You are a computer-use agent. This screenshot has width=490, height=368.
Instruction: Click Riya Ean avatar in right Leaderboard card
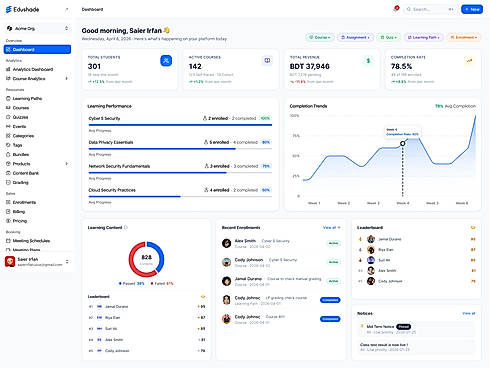tap(371, 250)
